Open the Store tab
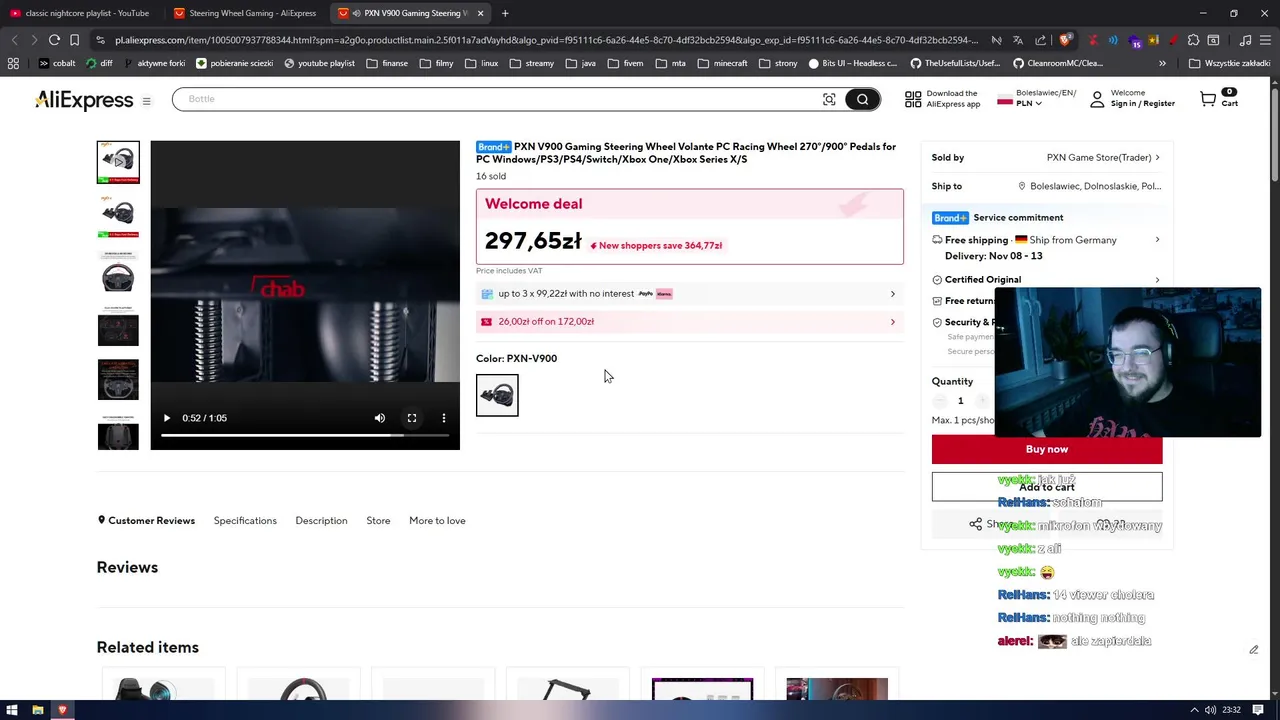The width and height of the screenshot is (1280, 720). (x=378, y=521)
